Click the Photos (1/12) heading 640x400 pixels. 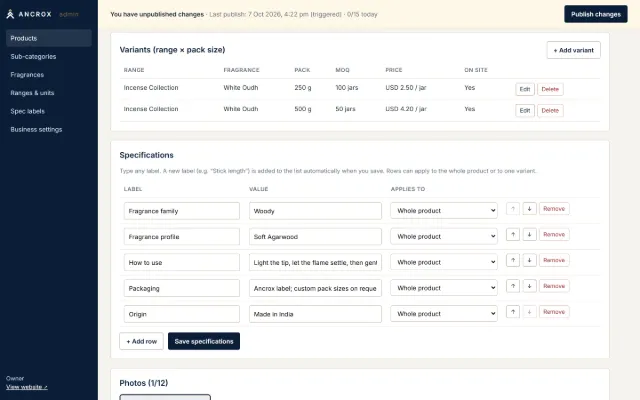tap(144, 383)
